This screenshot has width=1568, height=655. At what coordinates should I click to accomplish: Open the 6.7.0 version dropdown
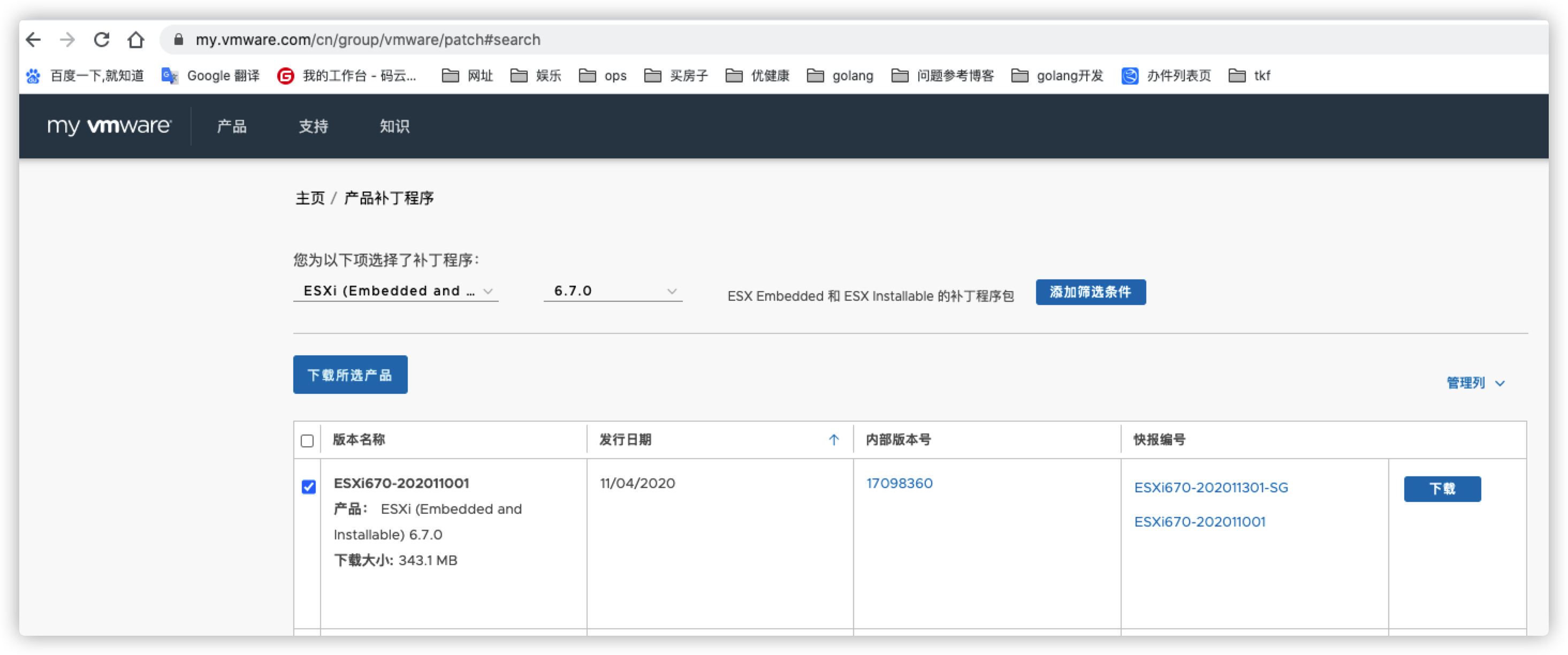613,291
